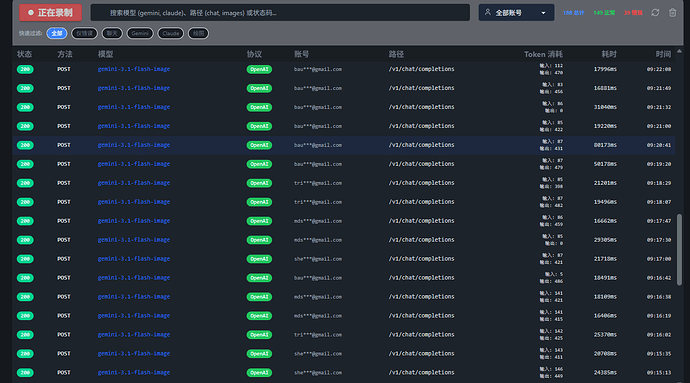Open model link in the 09:18:29 row
The height and width of the screenshot is (383, 690).
[x=134, y=183]
